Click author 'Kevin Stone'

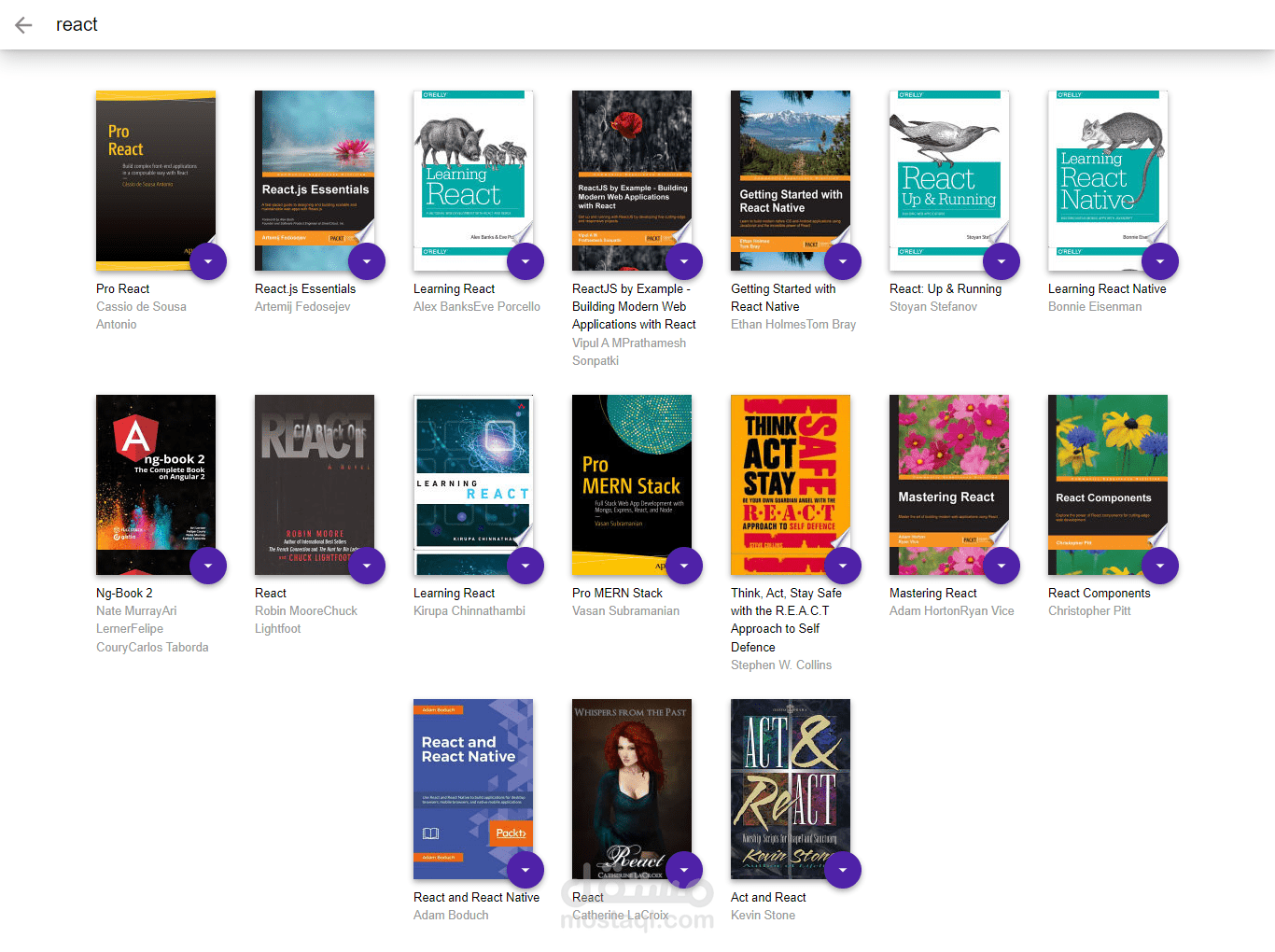coord(763,916)
